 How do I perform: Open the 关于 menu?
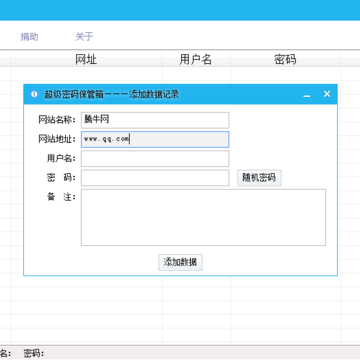(84, 37)
